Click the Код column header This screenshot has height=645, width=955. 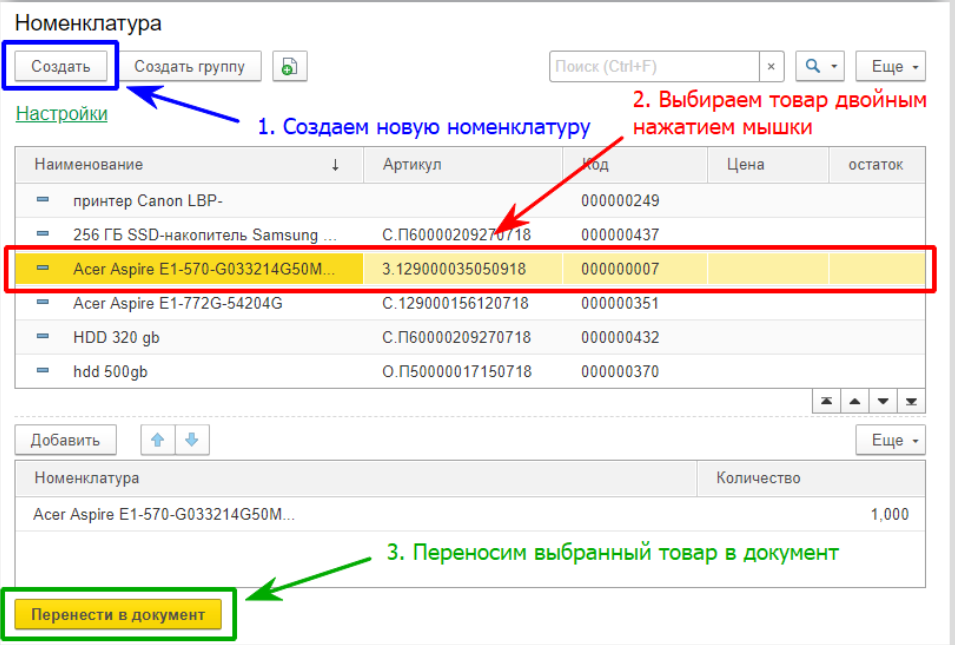coord(635,164)
